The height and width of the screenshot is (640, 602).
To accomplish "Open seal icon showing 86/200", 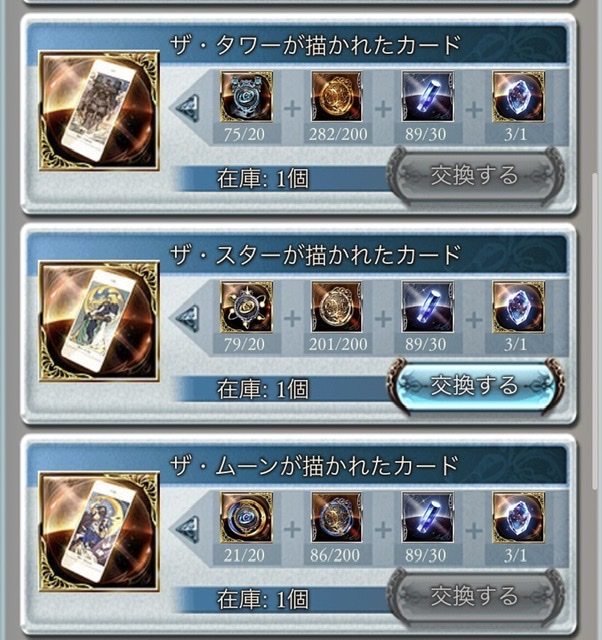I will (337, 518).
